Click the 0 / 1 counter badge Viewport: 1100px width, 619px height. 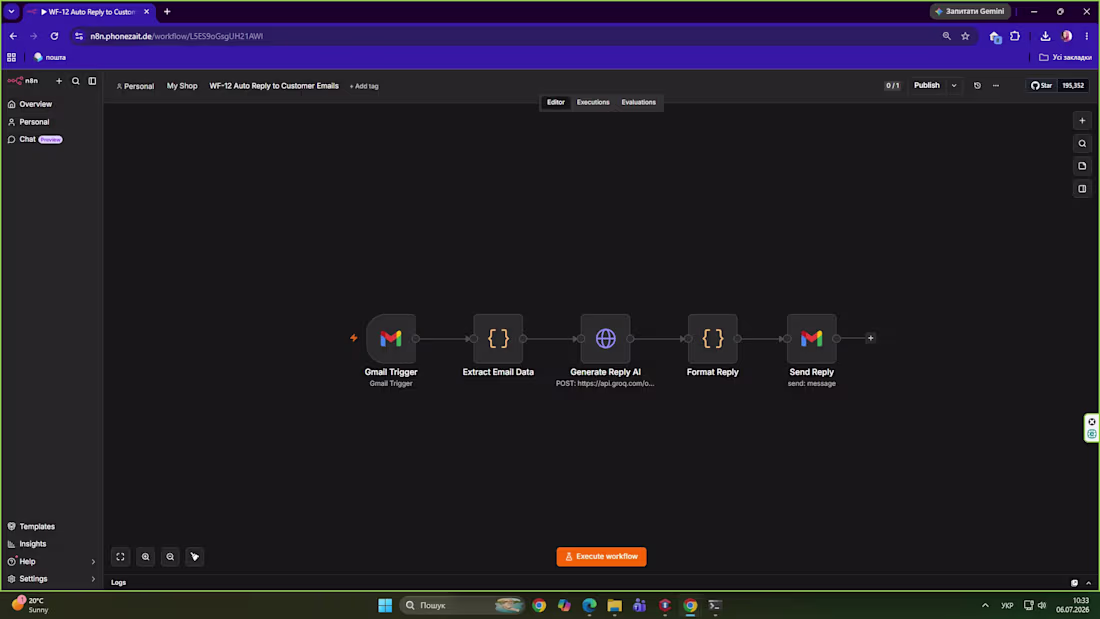(x=892, y=86)
